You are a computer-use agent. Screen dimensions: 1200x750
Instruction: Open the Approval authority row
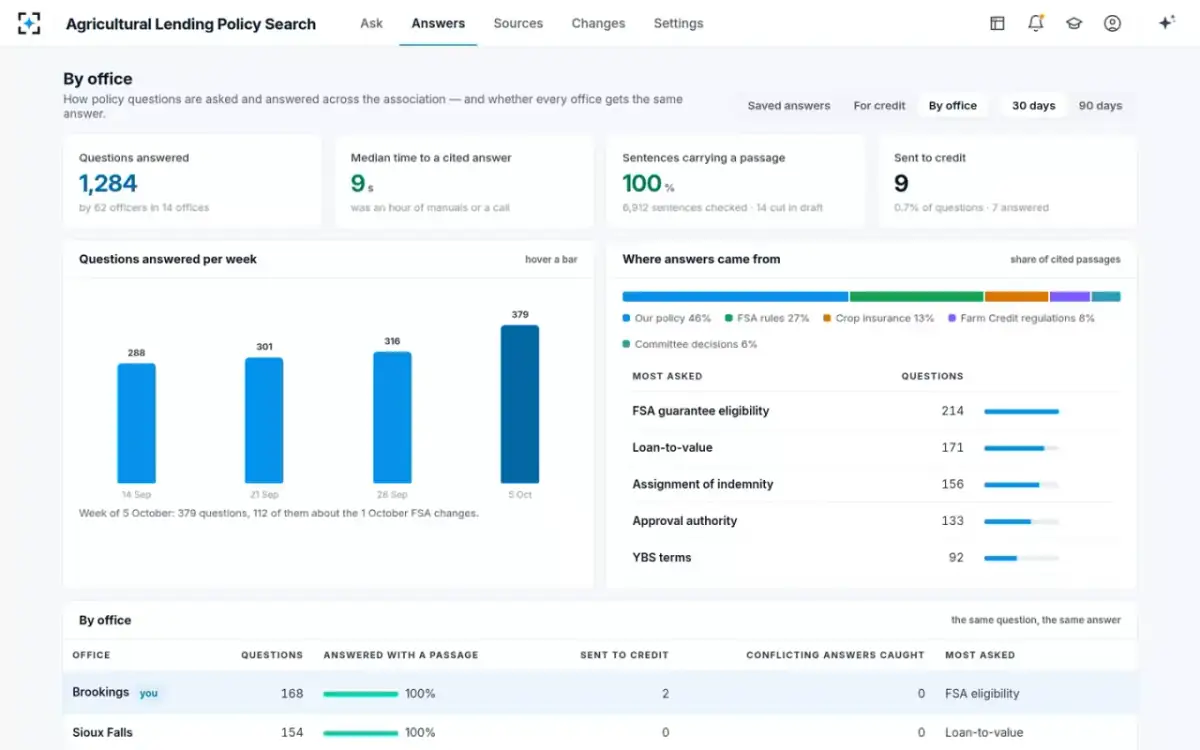click(871, 521)
